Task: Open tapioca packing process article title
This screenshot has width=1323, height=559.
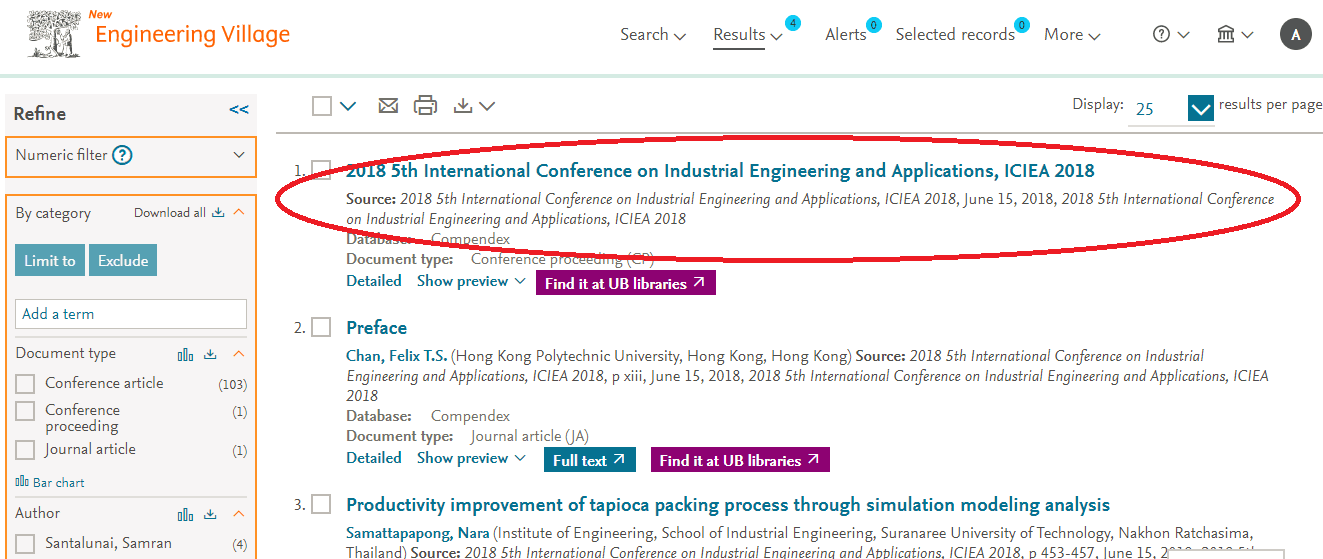Action: (x=728, y=505)
